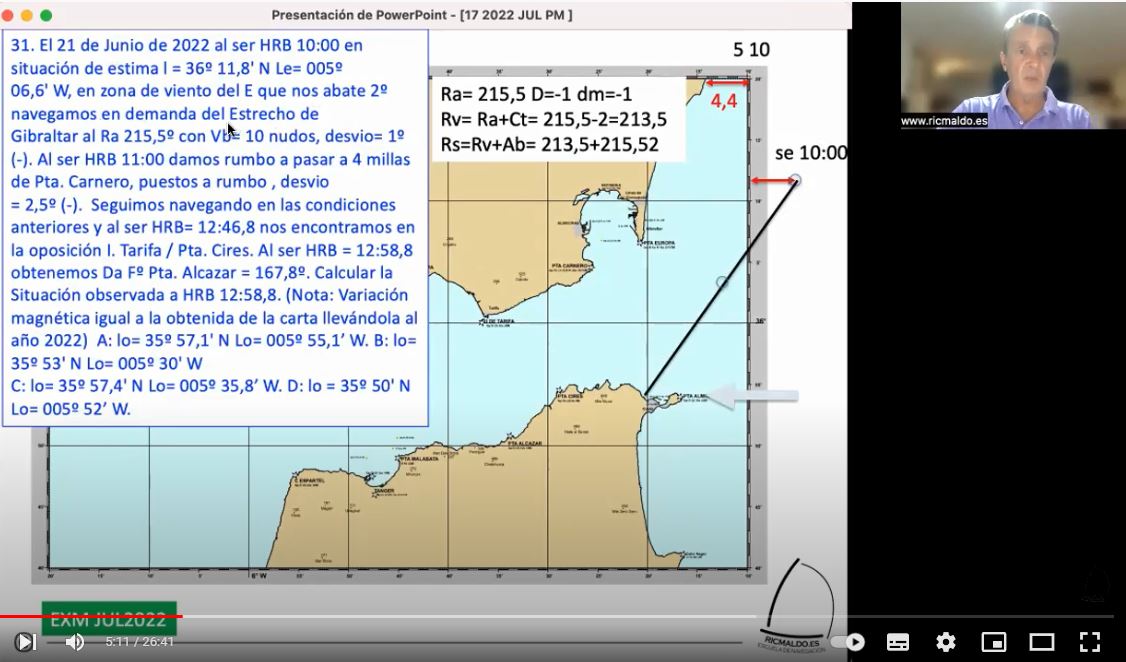Viewport: 1126px width, 662px height.
Task: Click the www.ricmaldo.es link on webcam
Action: tap(942, 121)
